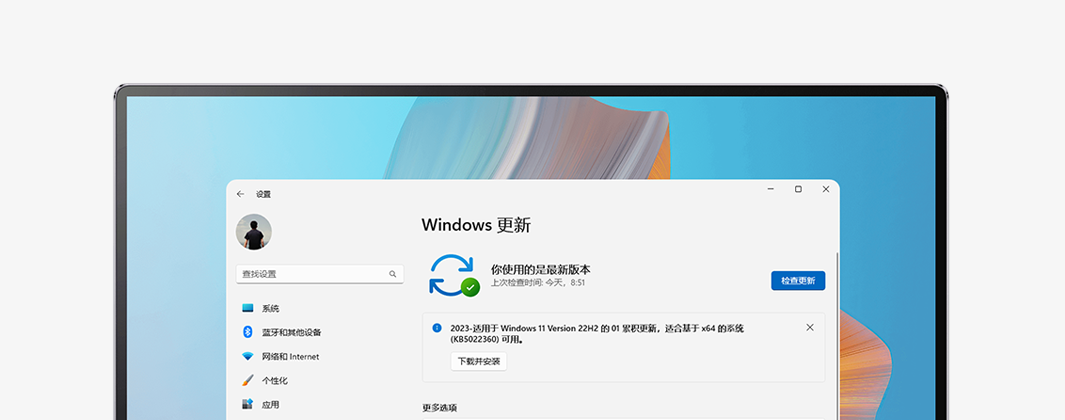1065x420 pixels.
Task: Click the magnifier icon in the search box
Action: pos(393,274)
